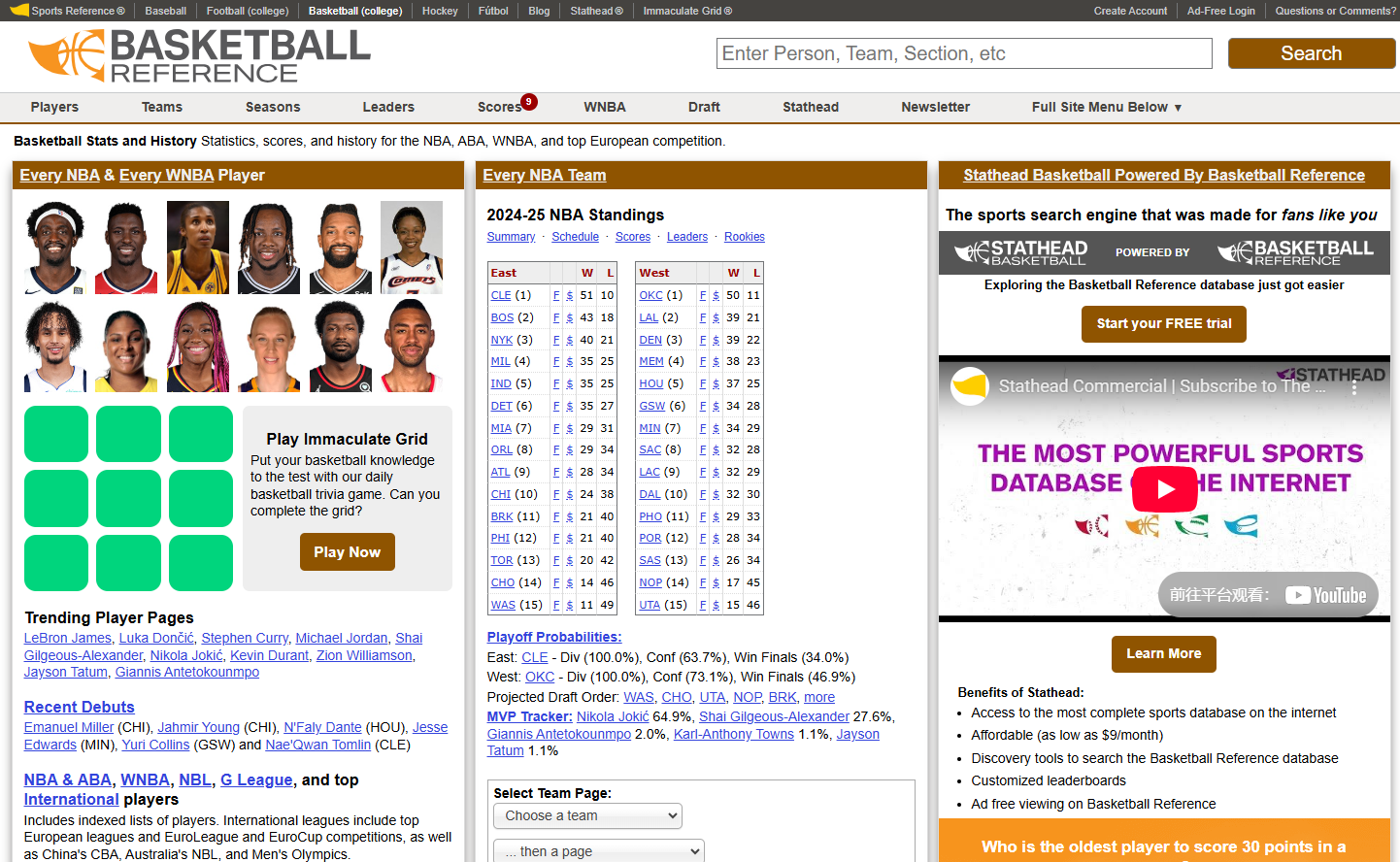Play the Stathead commercial video
Image resolution: width=1400 pixels, height=862 pixels.
(1164, 489)
